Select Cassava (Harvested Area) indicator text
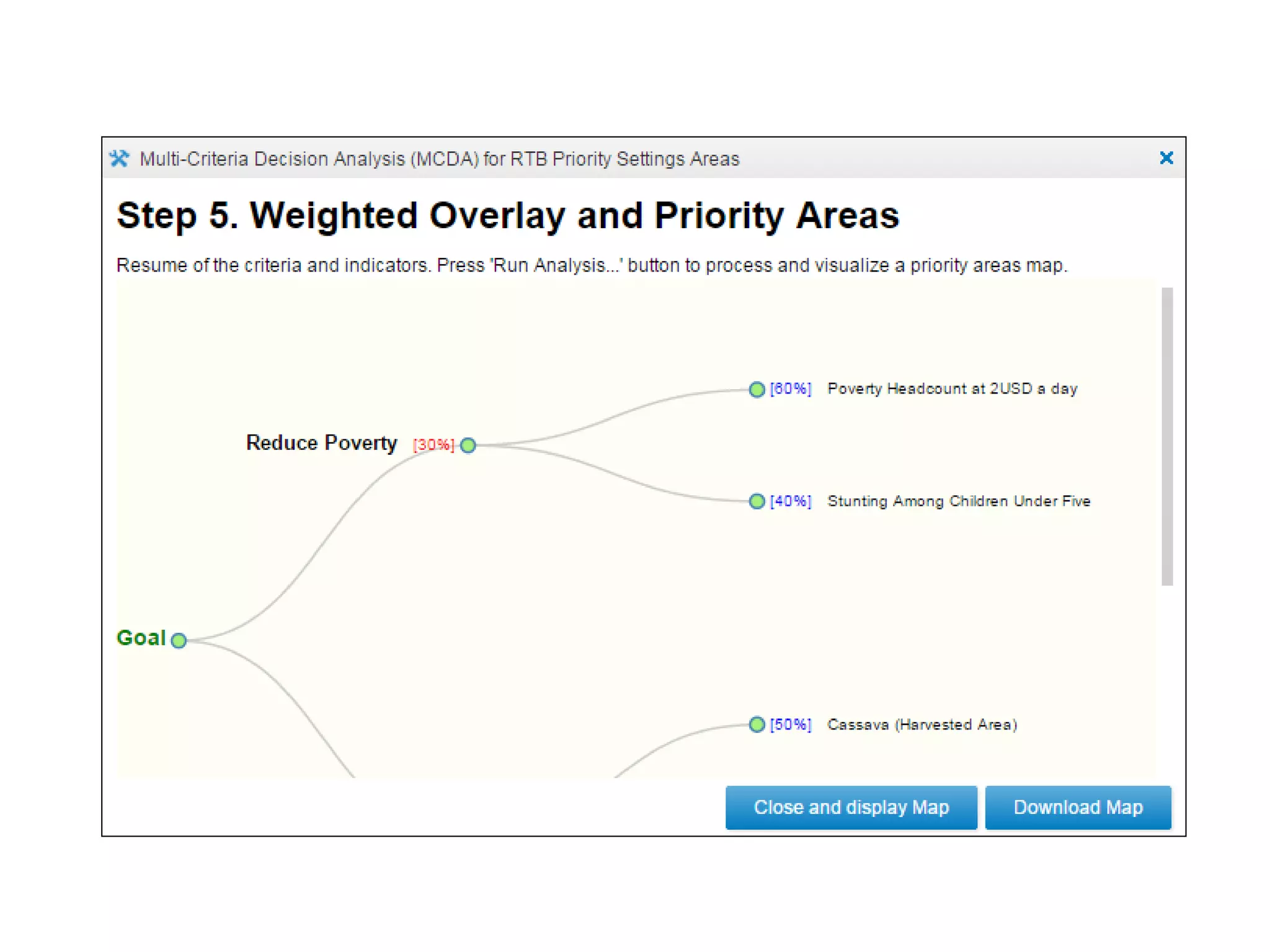1270x952 pixels. point(922,724)
